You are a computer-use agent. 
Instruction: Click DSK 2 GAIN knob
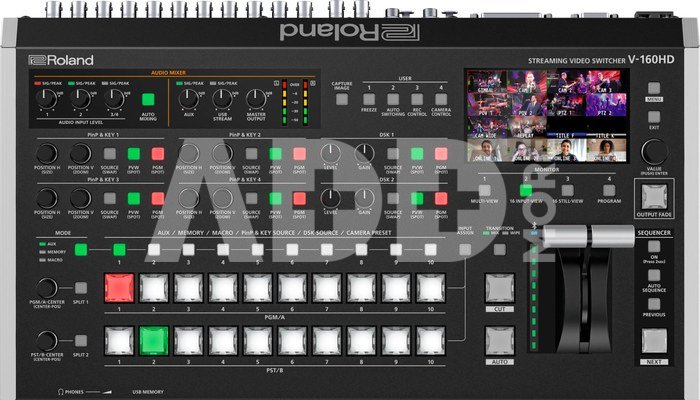click(x=365, y=199)
